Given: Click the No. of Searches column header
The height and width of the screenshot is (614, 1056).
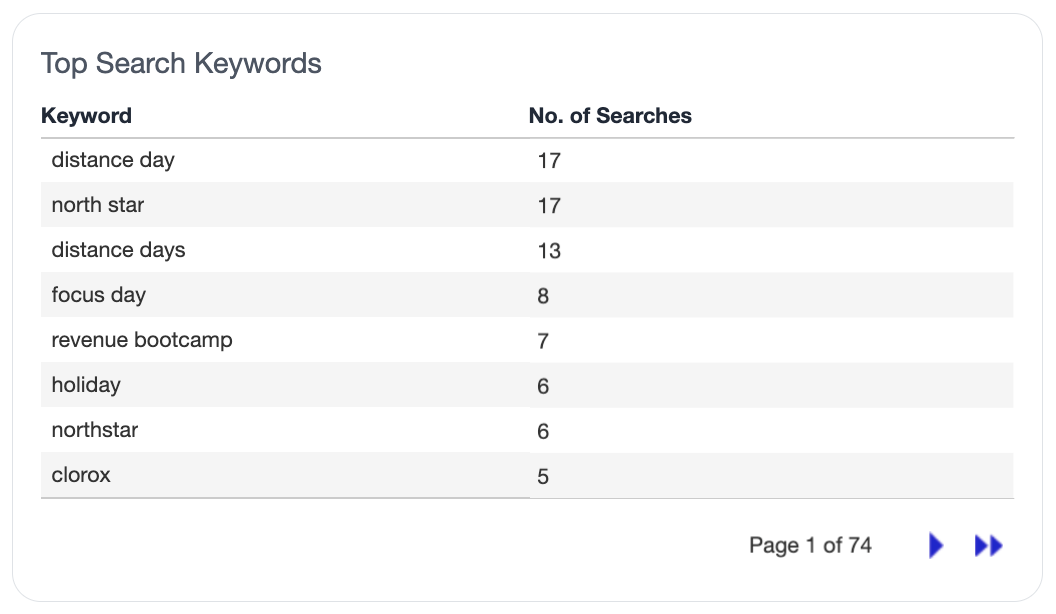Looking at the screenshot, I should (x=610, y=116).
